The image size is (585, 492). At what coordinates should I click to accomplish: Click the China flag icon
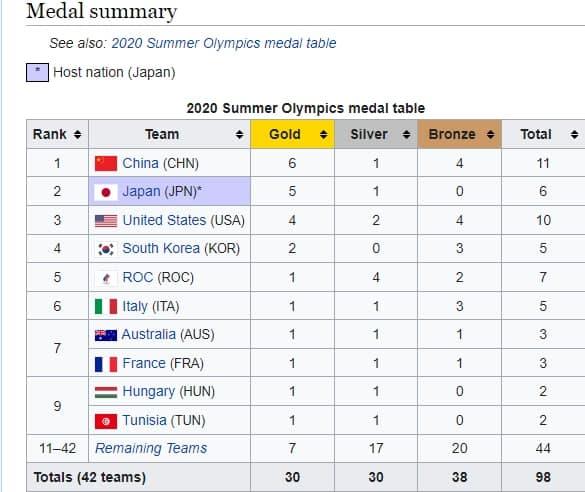106,163
